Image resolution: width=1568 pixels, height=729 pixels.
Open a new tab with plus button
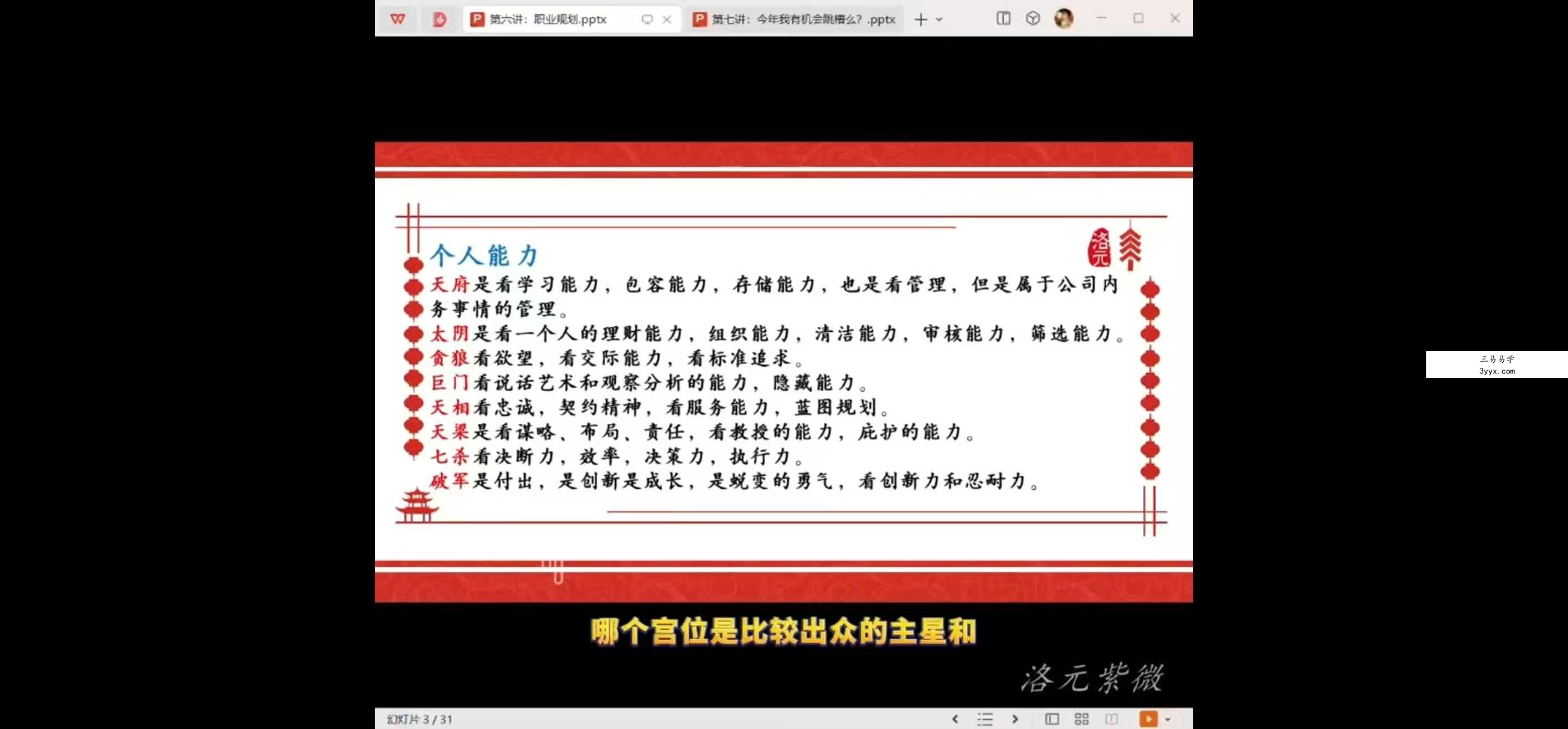(920, 19)
